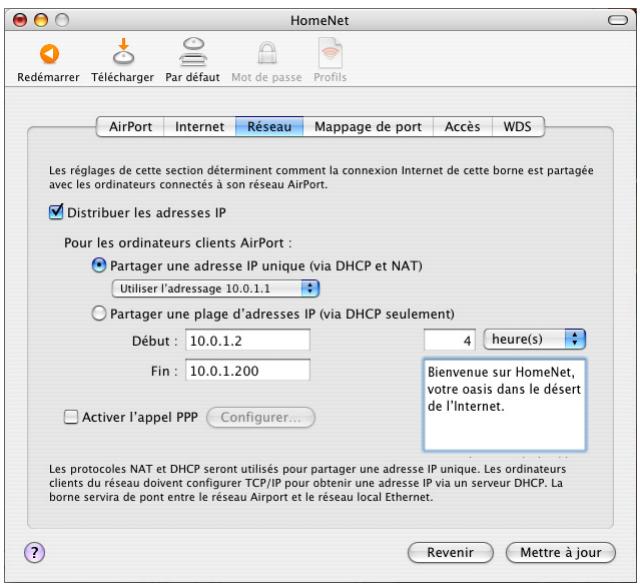Click the Fin address field 10.0.1.200
Image resolution: width=640 pixels, height=587 pixels.
click(248, 370)
